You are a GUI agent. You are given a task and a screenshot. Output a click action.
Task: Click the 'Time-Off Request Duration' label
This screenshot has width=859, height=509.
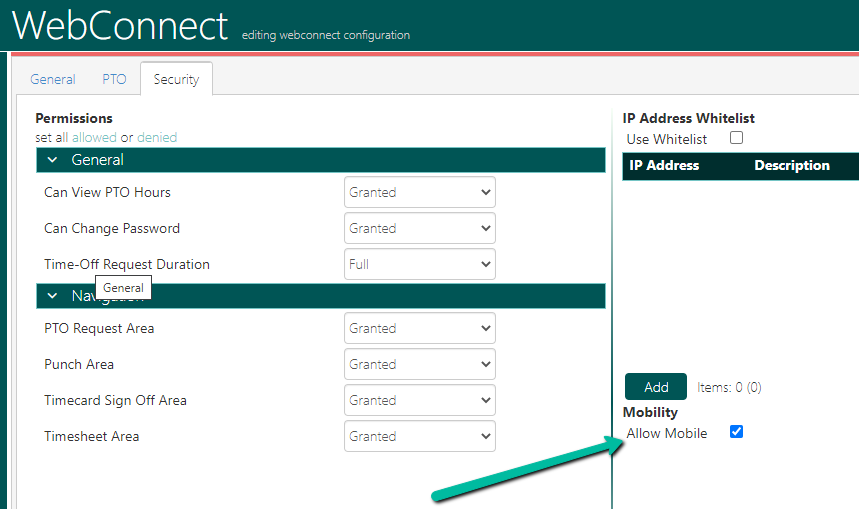tap(127, 264)
